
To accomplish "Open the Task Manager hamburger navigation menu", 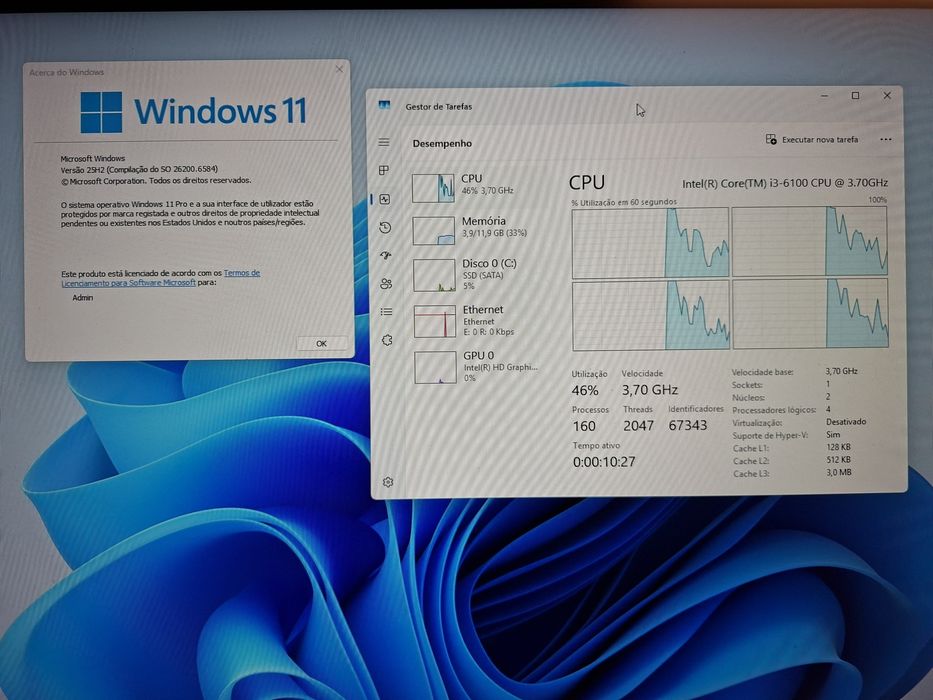I will tap(384, 142).
